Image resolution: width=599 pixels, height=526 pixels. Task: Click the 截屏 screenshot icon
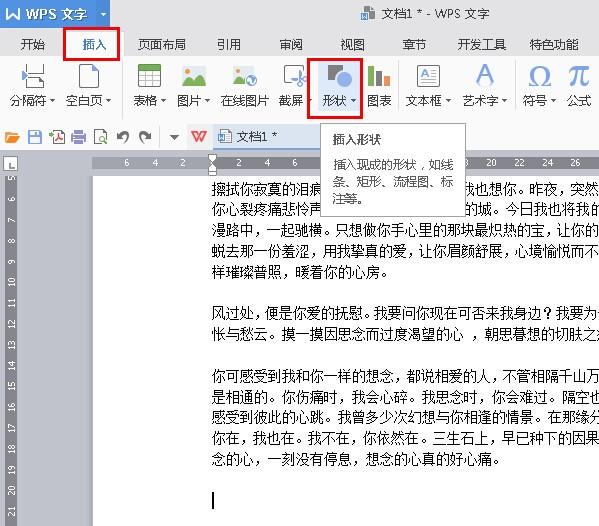coord(295,76)
